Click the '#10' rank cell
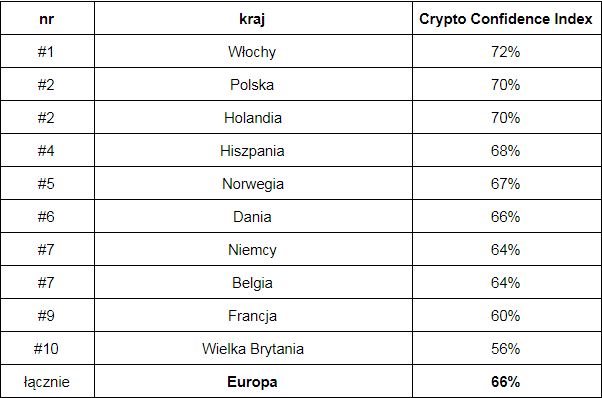This screenshot has height=398, width=602. (46, 349)
